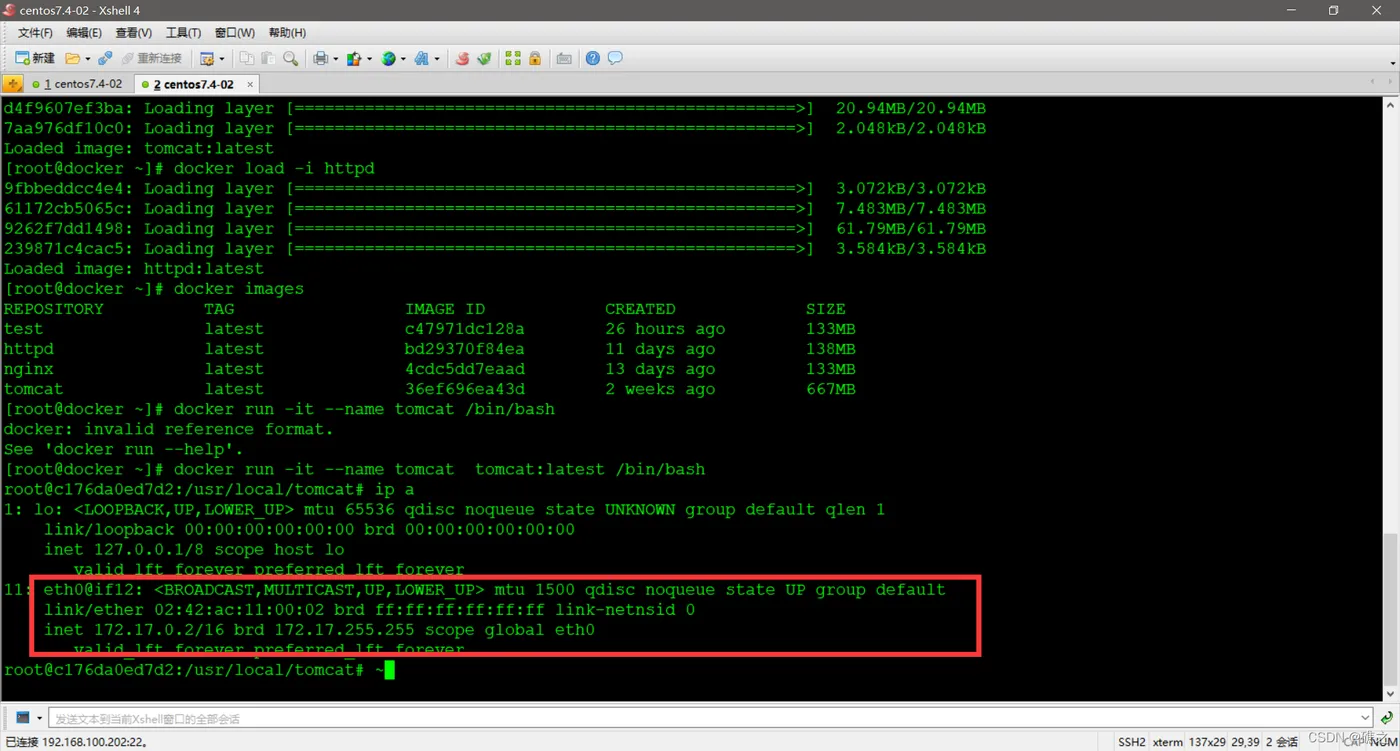Image resolution: width=1400 pixels, height=751 pixels.
Task: Open the 窗口(W) menu
Action: [234, 33]
